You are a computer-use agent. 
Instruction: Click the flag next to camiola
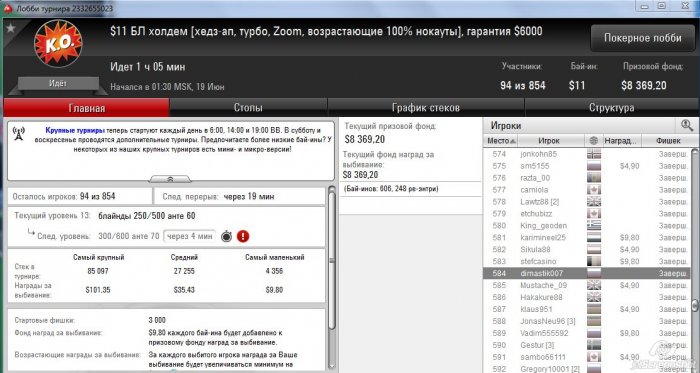pos(594,190)
